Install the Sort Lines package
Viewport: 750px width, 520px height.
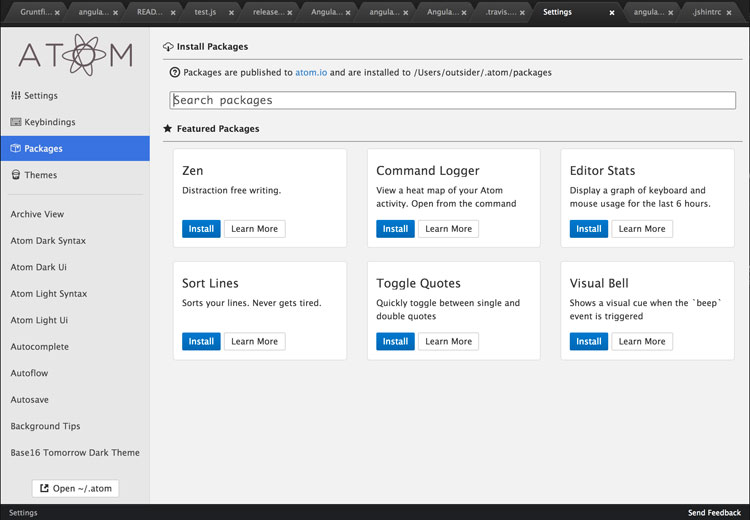point(201,342)
